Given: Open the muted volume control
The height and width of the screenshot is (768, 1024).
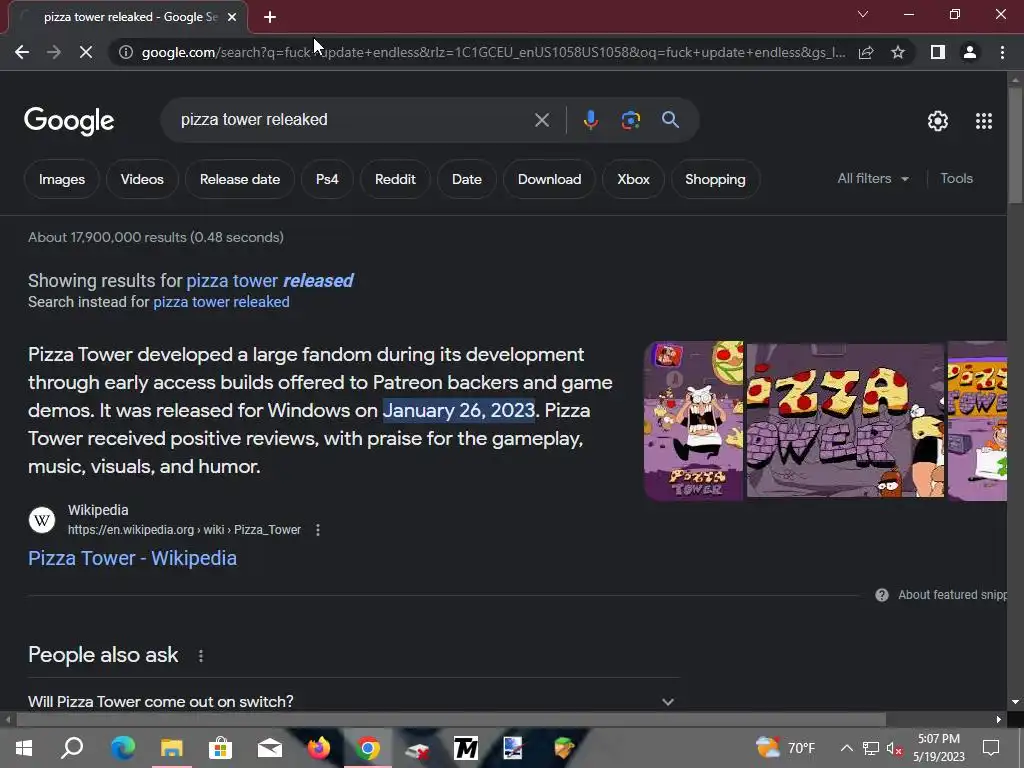Looking at the screenshot, I should pyautogui.click(x=894, y=748).
